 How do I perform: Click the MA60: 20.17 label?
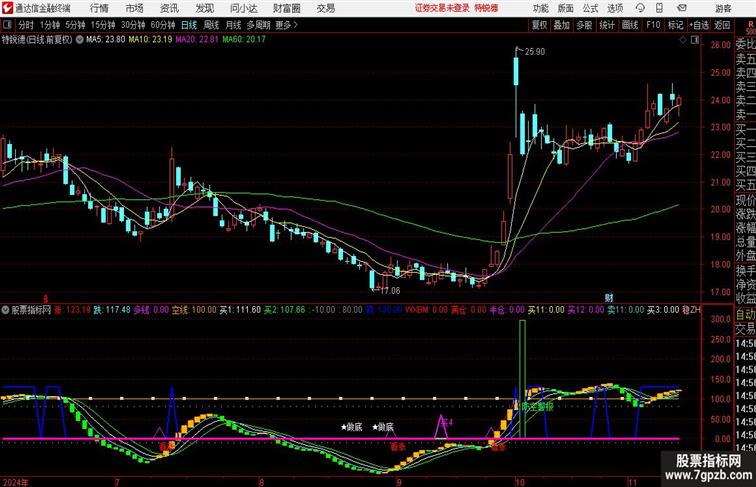pyautogui.click(x=244, y=40)
